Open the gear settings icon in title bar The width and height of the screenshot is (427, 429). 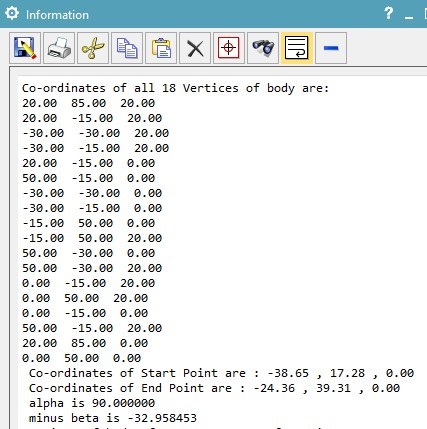[12, 14]
